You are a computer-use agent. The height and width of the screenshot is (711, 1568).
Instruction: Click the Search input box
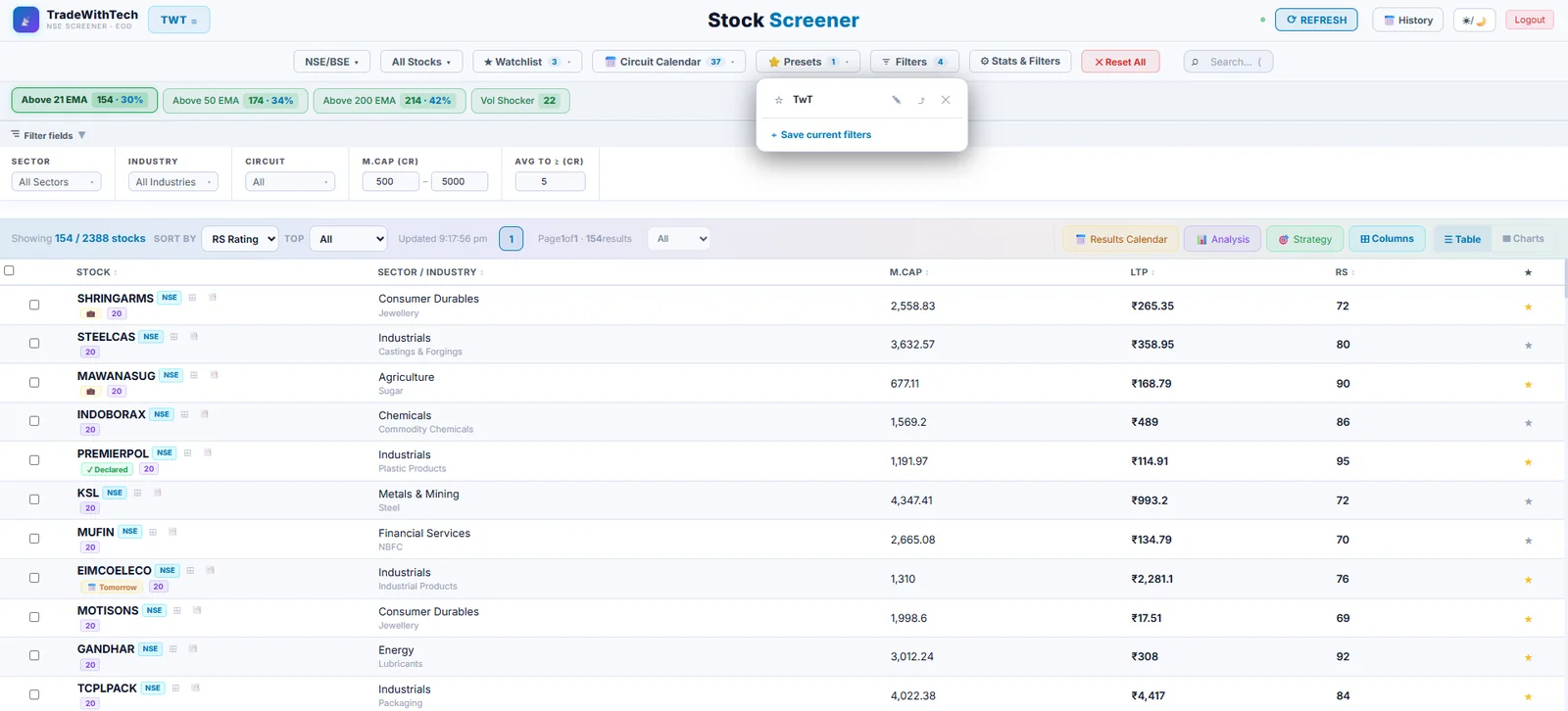[1228, 62]
